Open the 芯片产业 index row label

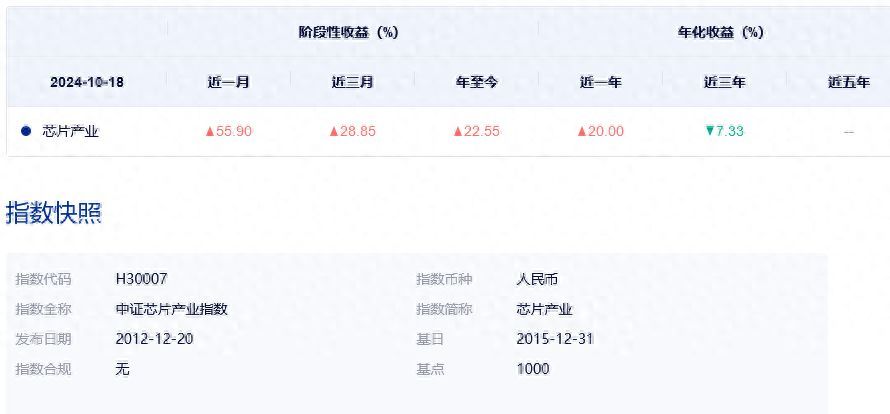[x=71, y=131]
